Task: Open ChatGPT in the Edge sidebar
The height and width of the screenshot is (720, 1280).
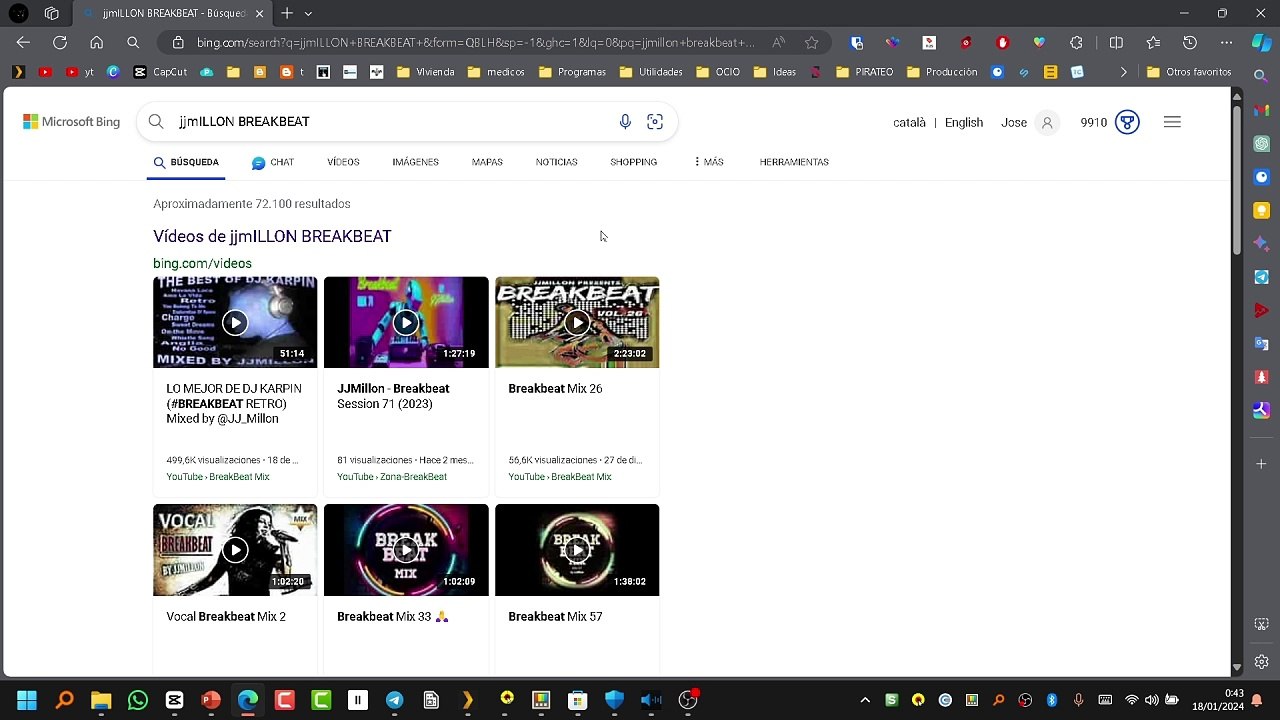Action: point(1262,144)
